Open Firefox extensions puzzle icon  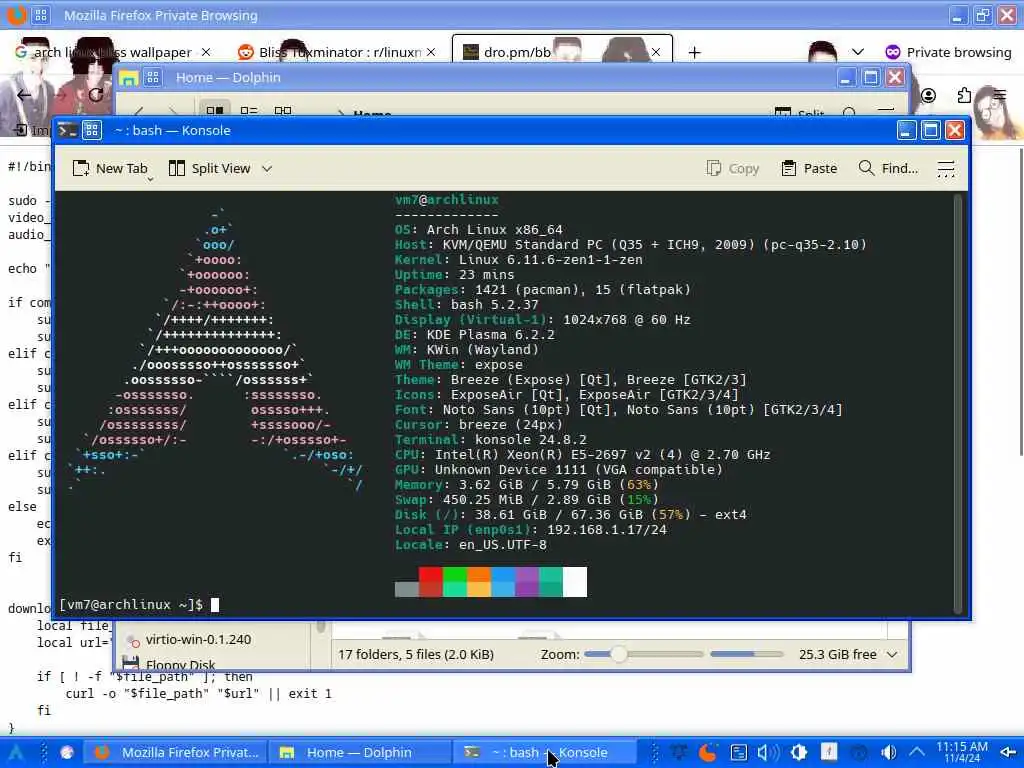point(964,95)
